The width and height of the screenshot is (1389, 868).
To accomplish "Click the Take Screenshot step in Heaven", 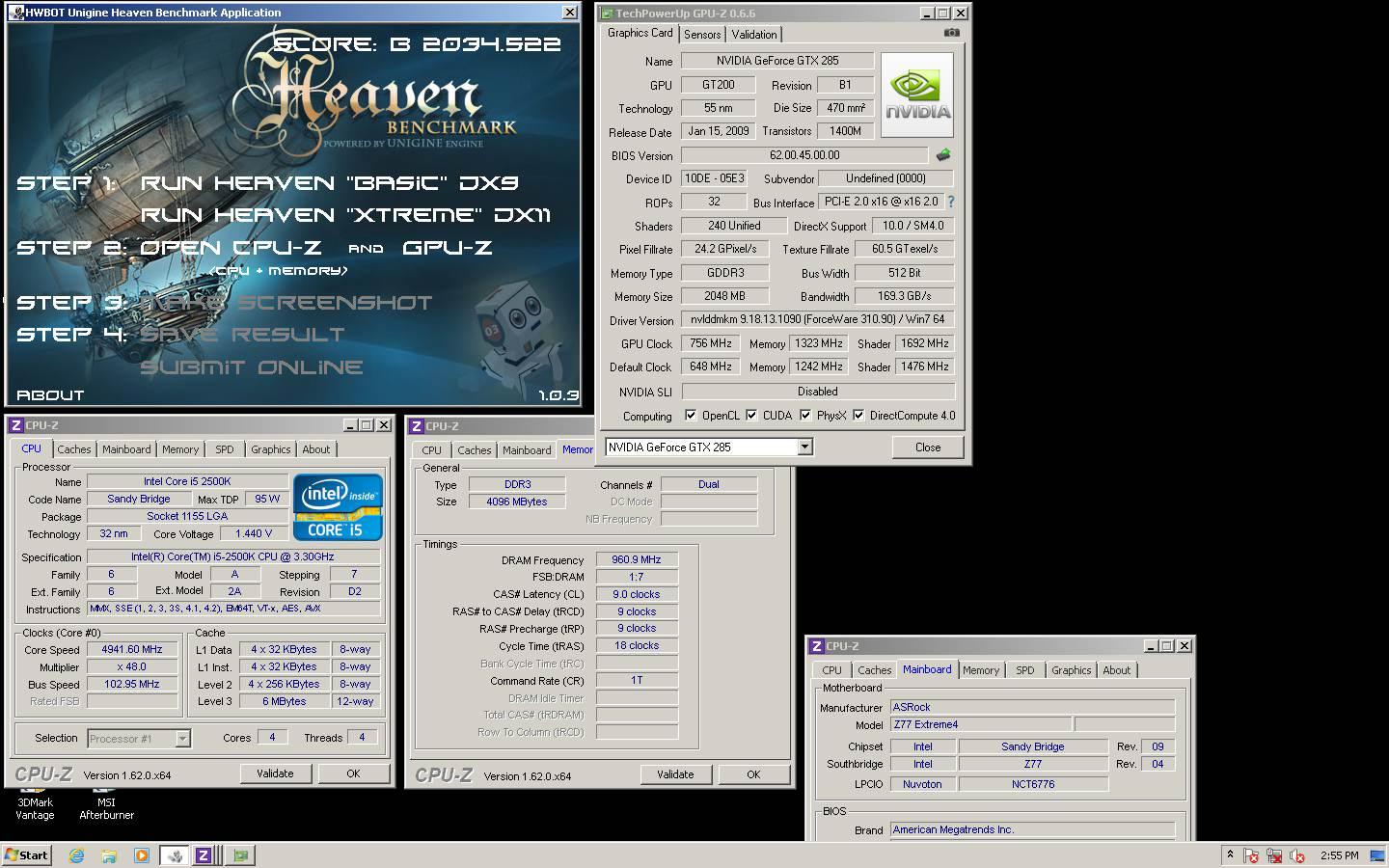I will point(286,303).
